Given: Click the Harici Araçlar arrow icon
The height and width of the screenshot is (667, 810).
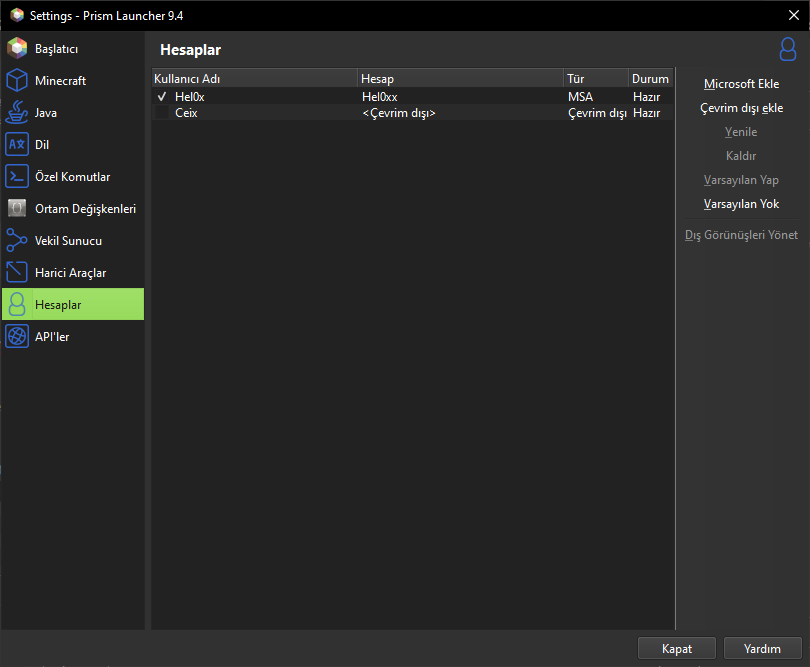Looking at the screenshot, I should (17, 273).
